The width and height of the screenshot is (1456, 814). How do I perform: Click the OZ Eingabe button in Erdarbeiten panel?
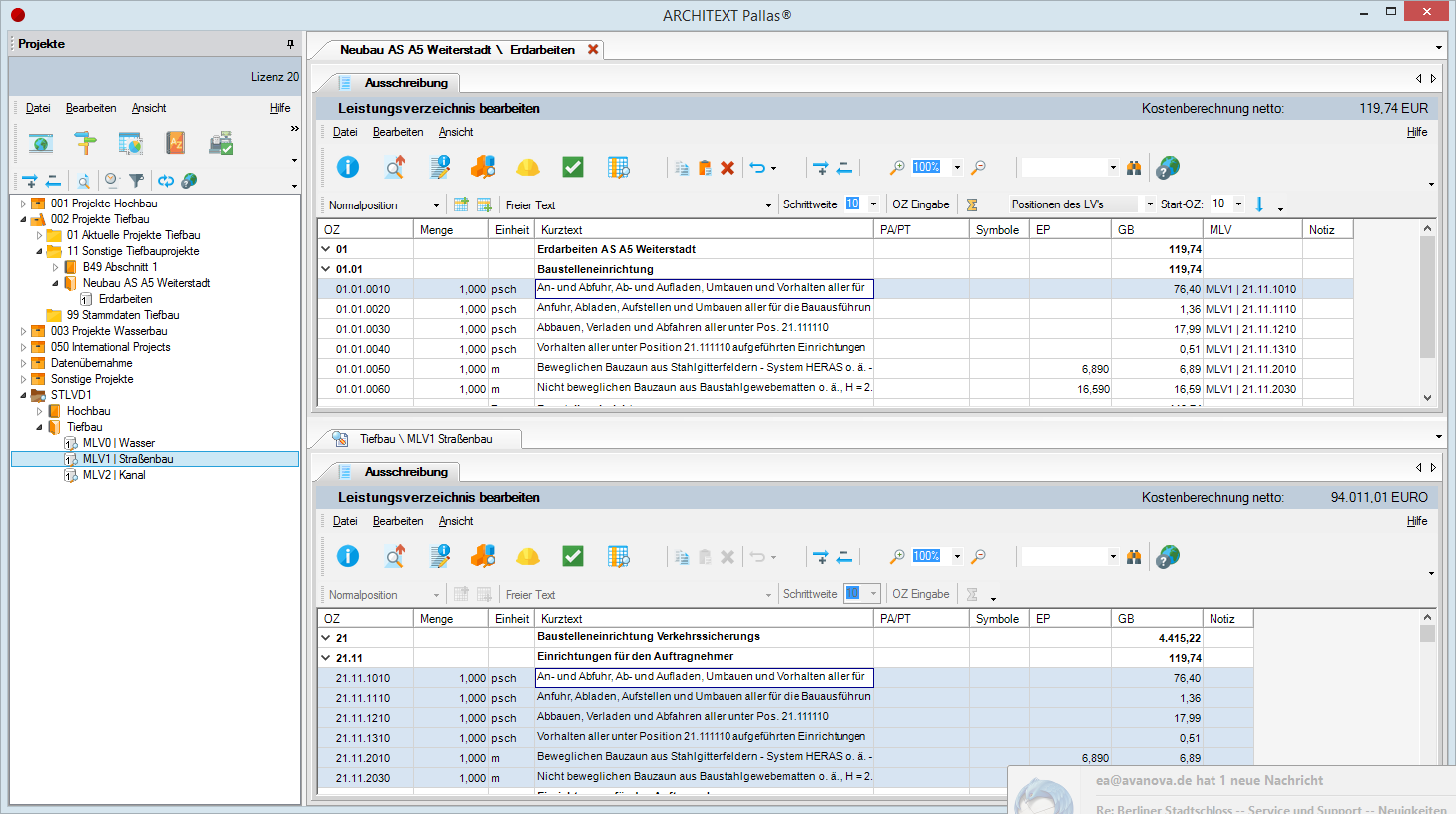921,204
